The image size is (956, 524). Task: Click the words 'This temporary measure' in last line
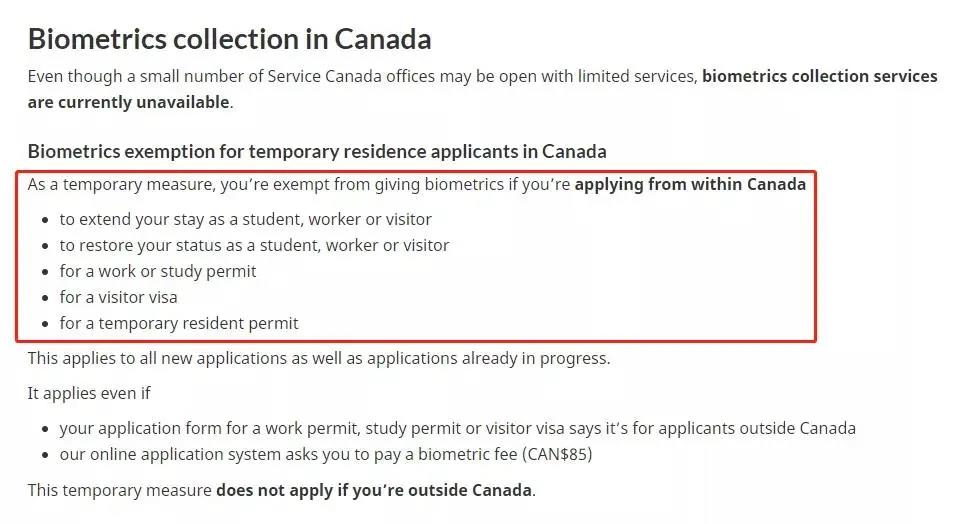[120, 490]
